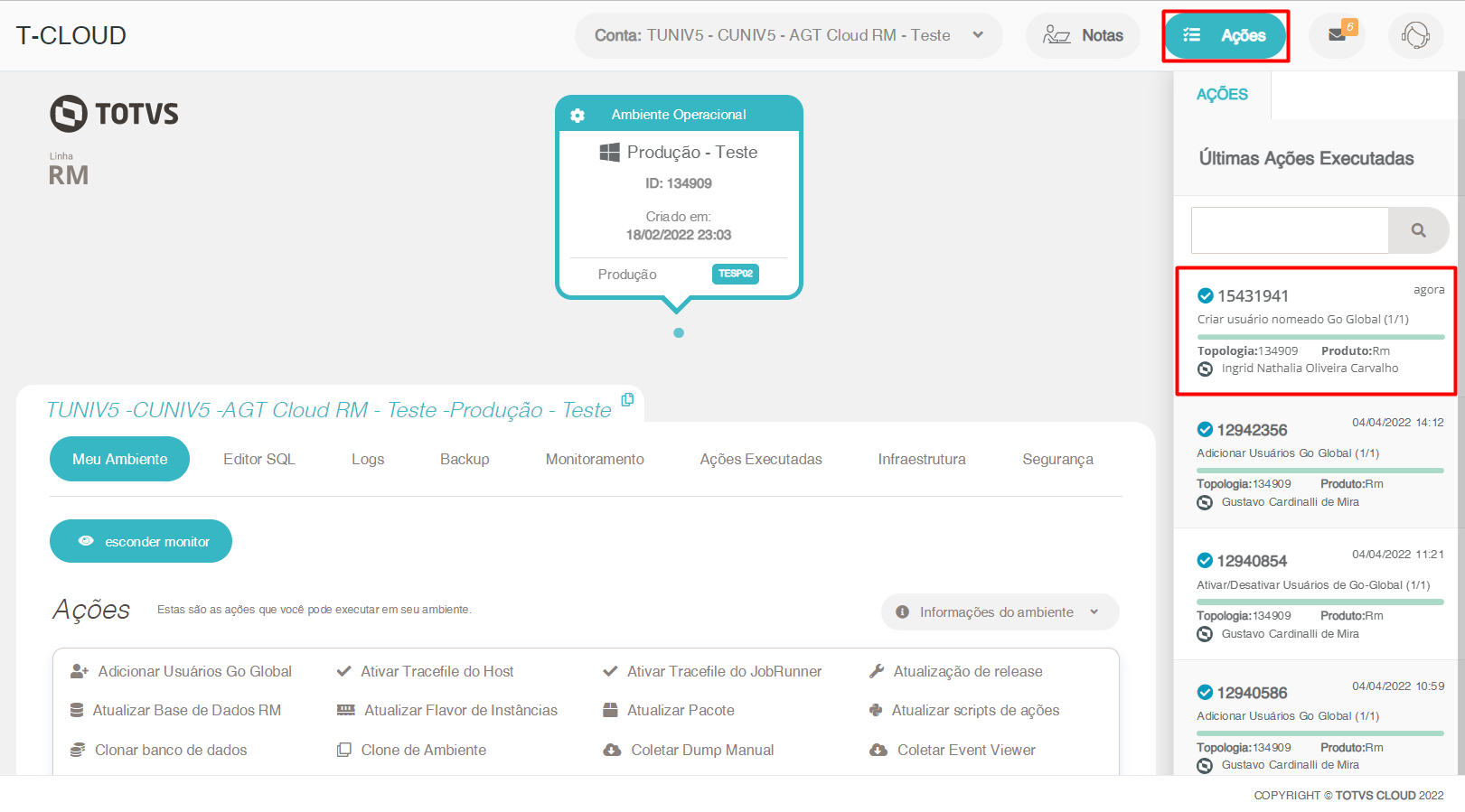Click the copy icon for Clone de Ambiente

pos(343,750)
